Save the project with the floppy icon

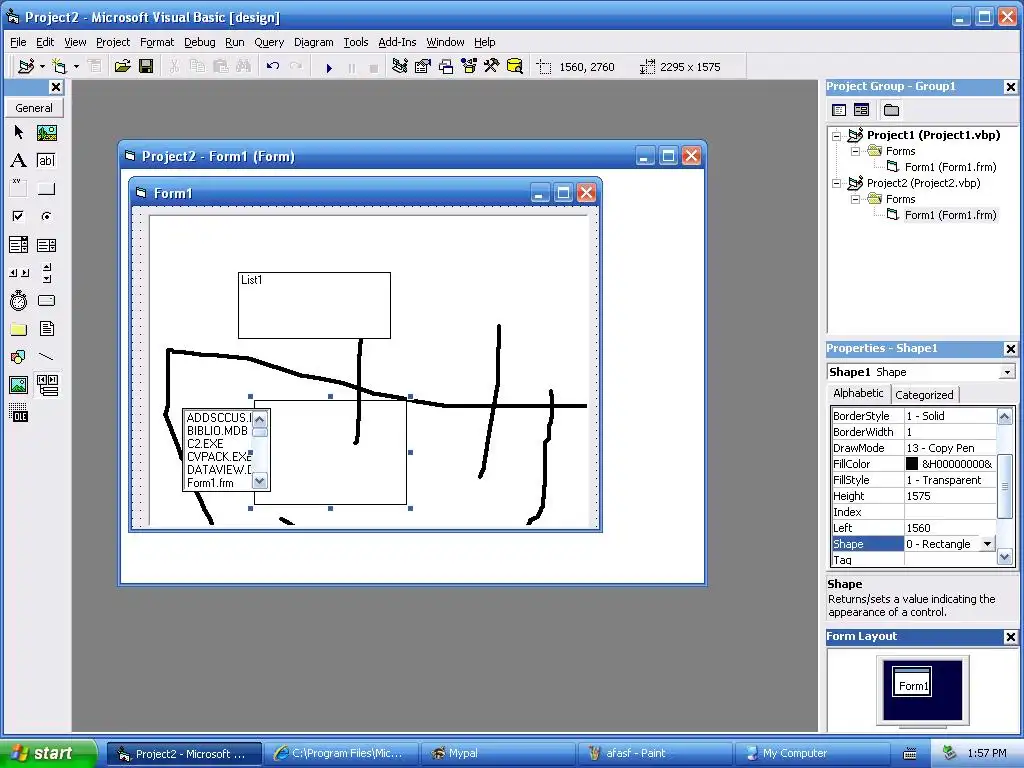(146, 67)
